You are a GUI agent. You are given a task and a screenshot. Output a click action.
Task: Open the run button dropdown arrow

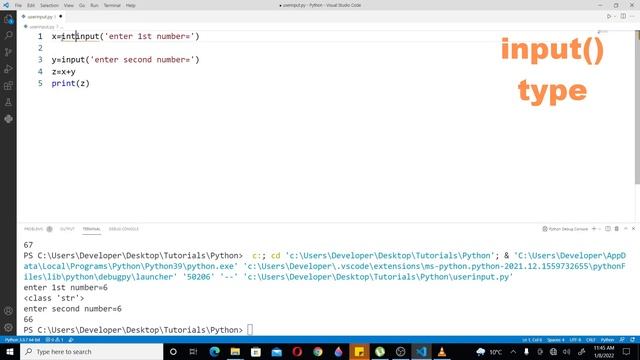(615, 16)
